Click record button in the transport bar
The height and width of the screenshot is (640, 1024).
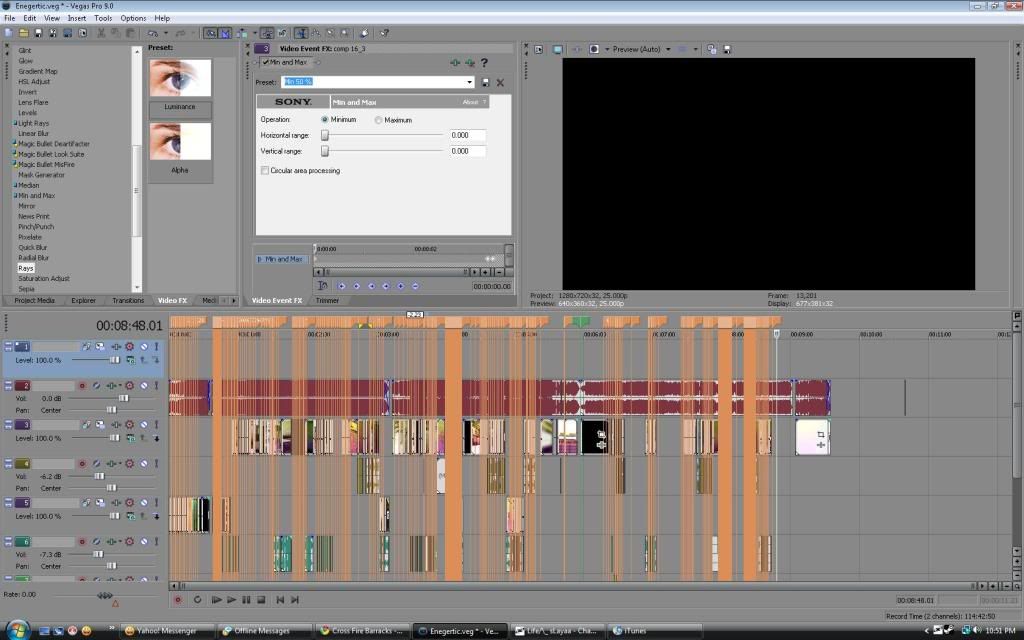[x=178, y=600]
